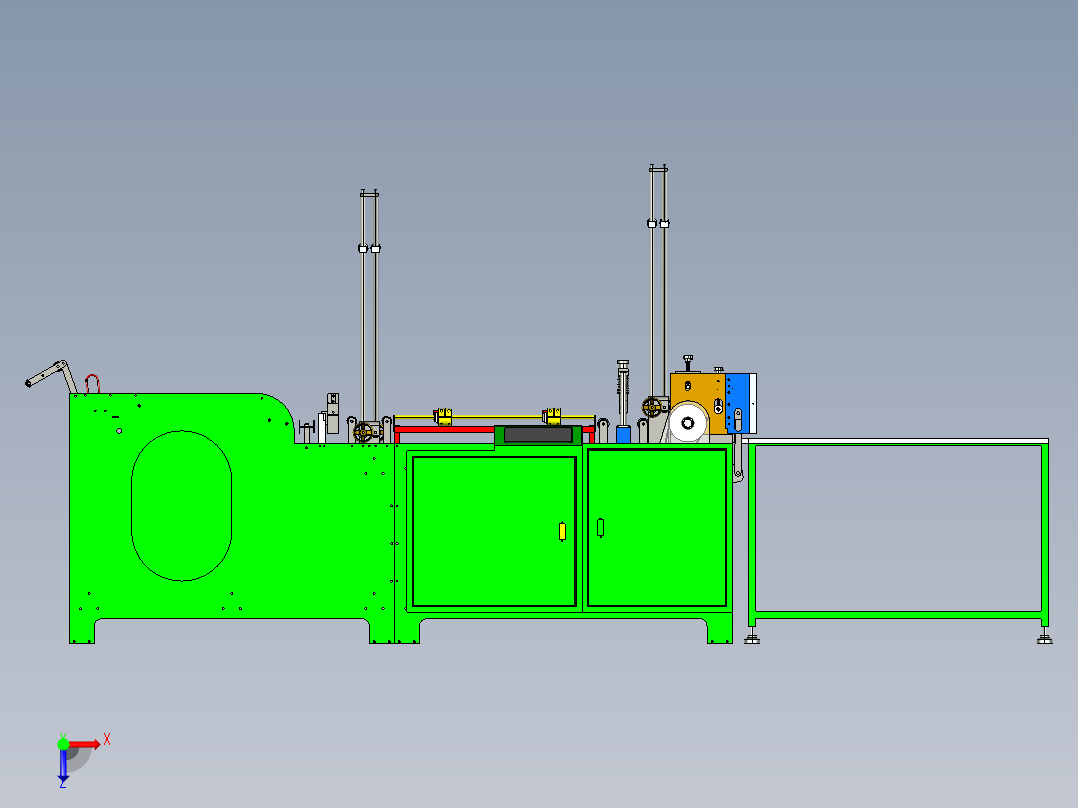Select the right yellow clamp on the rail
The height and width of the screenshot is (808, 1078).
click(x=552, y=416)
